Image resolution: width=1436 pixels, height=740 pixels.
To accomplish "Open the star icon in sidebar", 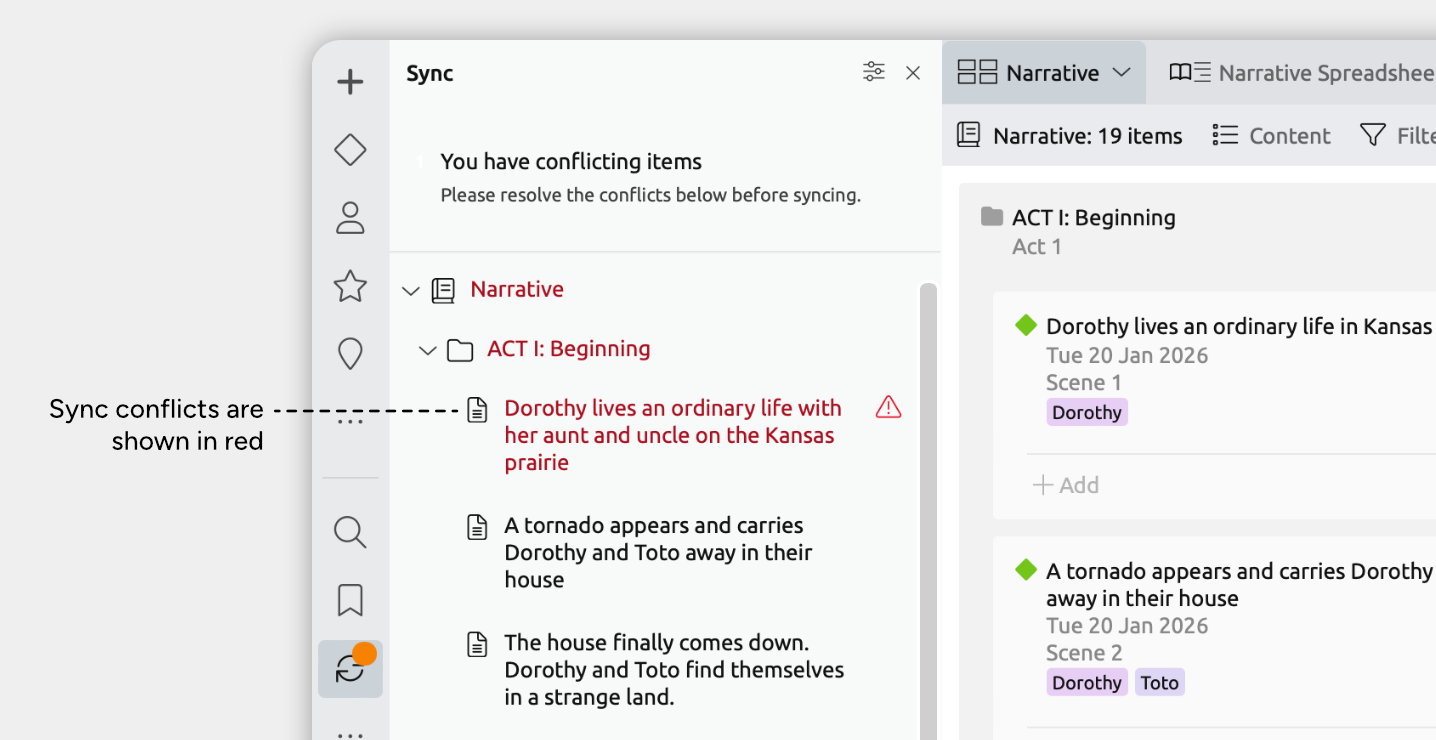I will click(x=350, y=286).
